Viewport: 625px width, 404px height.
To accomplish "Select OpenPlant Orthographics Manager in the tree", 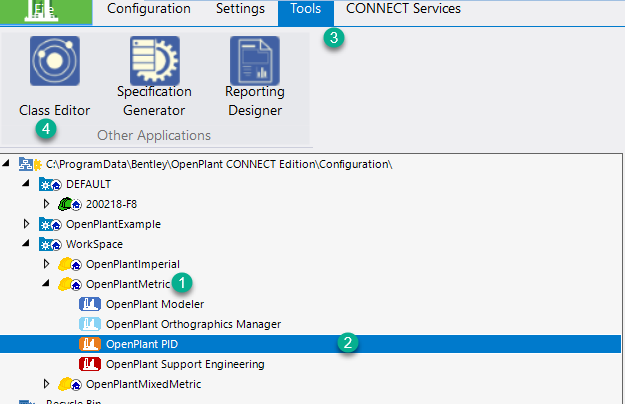I will (193, 324).
